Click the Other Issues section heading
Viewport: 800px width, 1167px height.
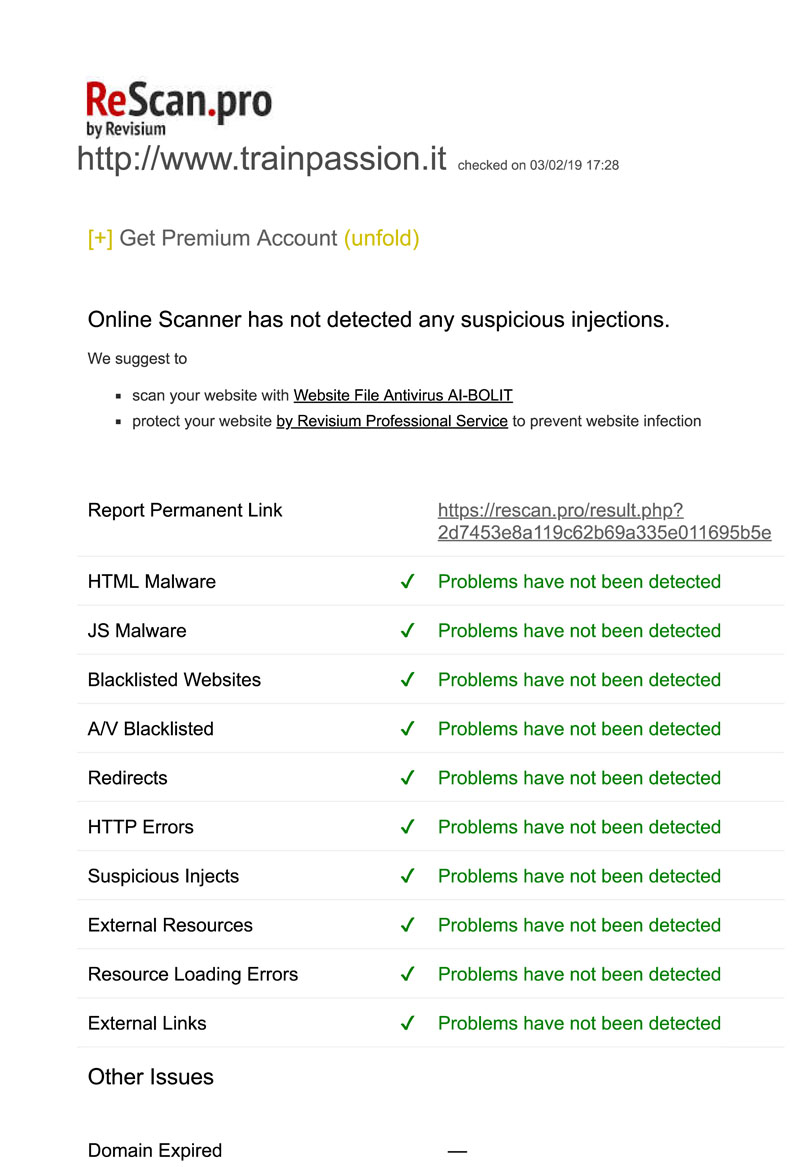click(151, 1077)
